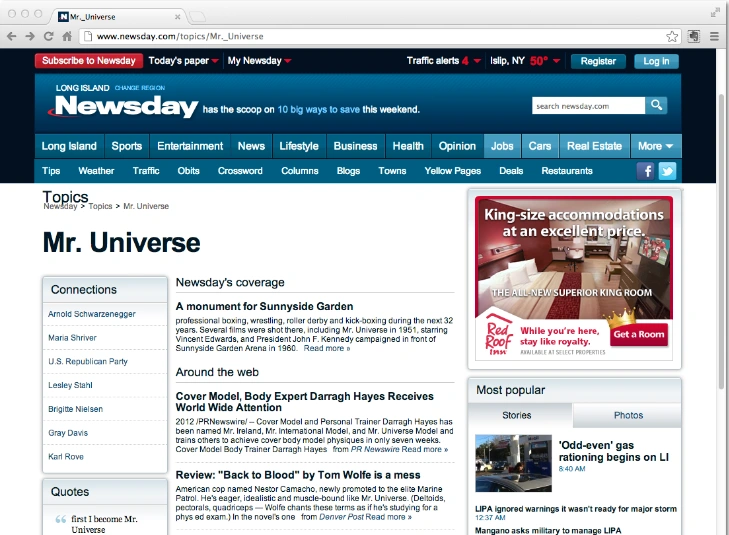
Task: Expand the My Newsday dropdown
Action: click(259, 60)
